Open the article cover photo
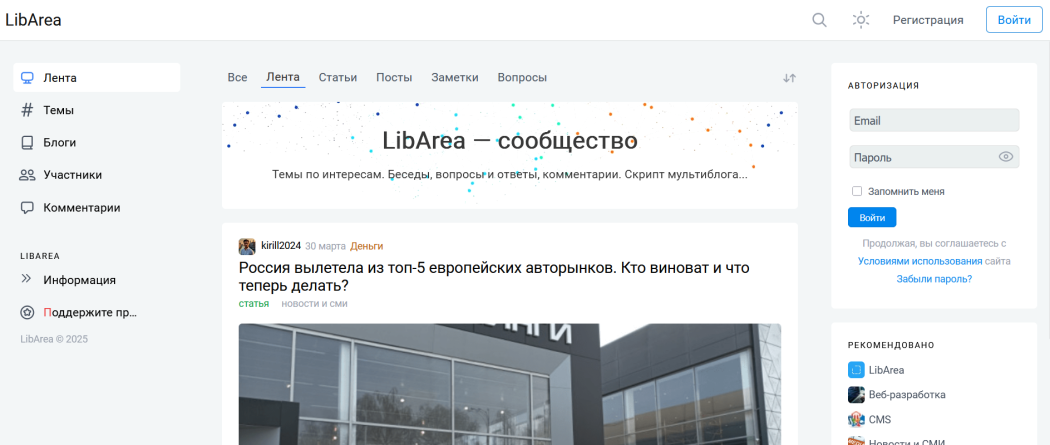 [x=510, y=385]
